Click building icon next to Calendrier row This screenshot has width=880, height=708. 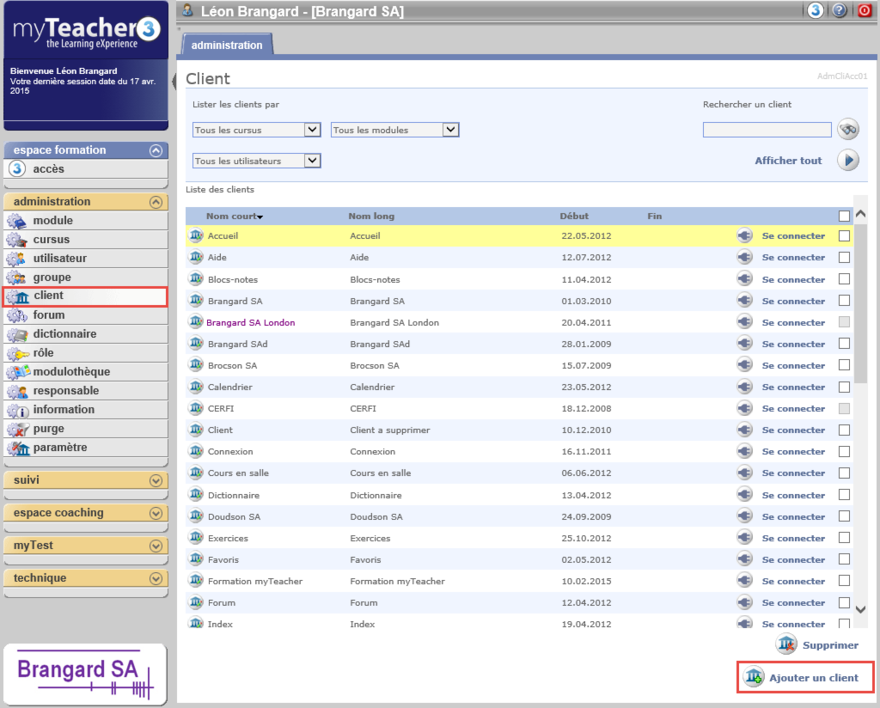point(196,387)
